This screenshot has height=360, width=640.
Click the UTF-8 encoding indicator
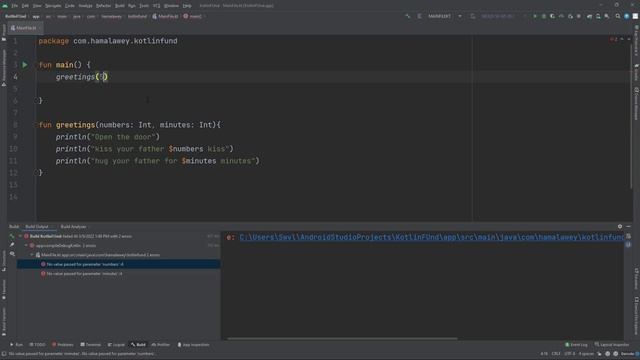click(570, 354)
